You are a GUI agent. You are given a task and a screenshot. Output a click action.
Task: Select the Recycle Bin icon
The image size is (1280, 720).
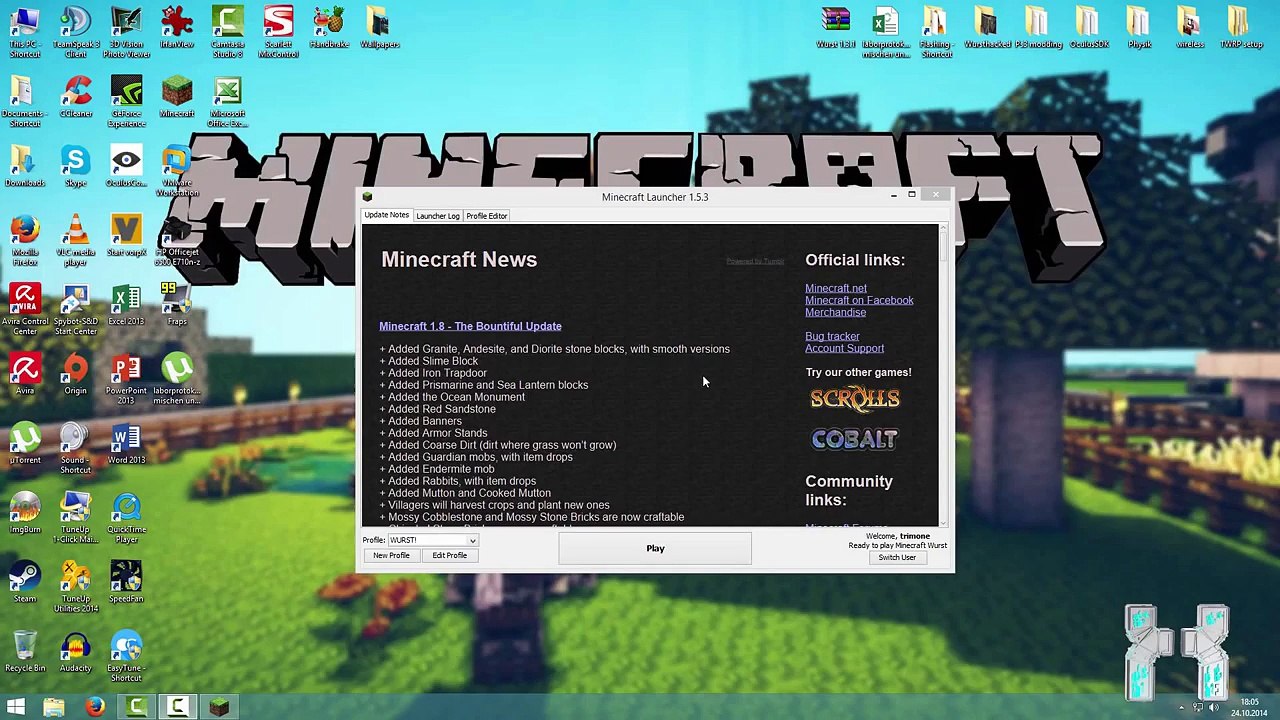25,652
